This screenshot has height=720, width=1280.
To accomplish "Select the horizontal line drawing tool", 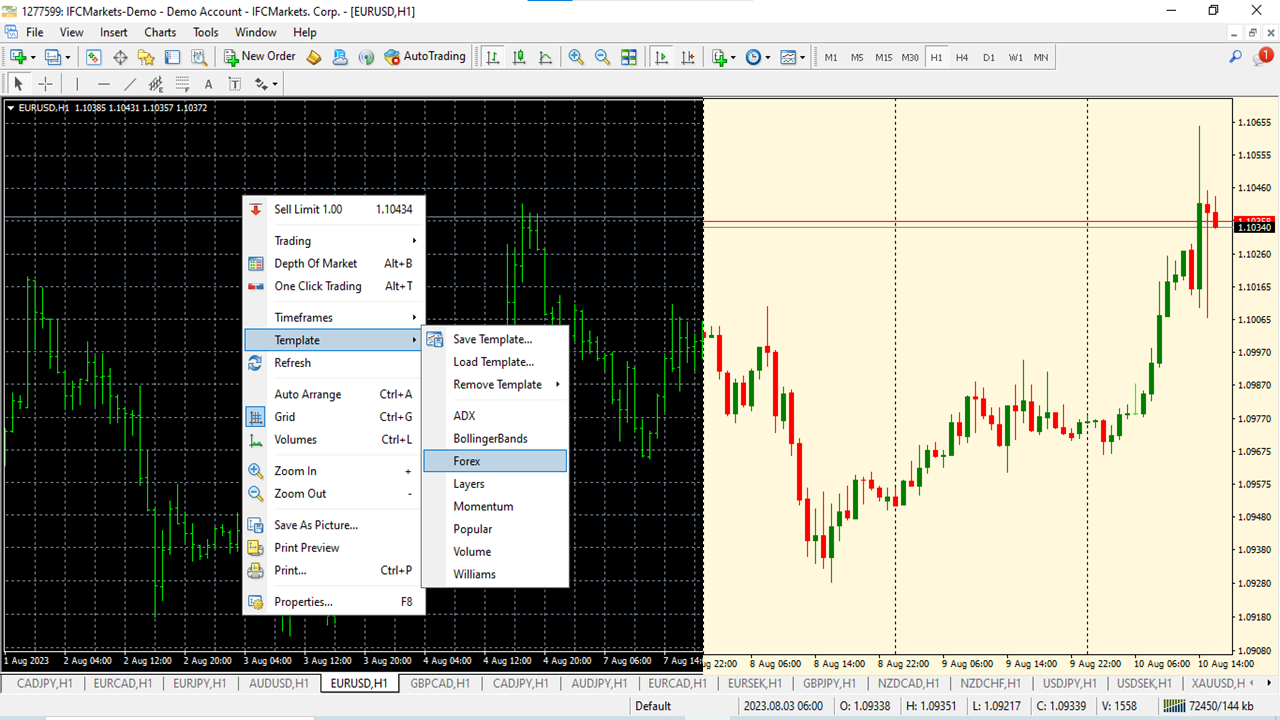I will tap(104, 83).
